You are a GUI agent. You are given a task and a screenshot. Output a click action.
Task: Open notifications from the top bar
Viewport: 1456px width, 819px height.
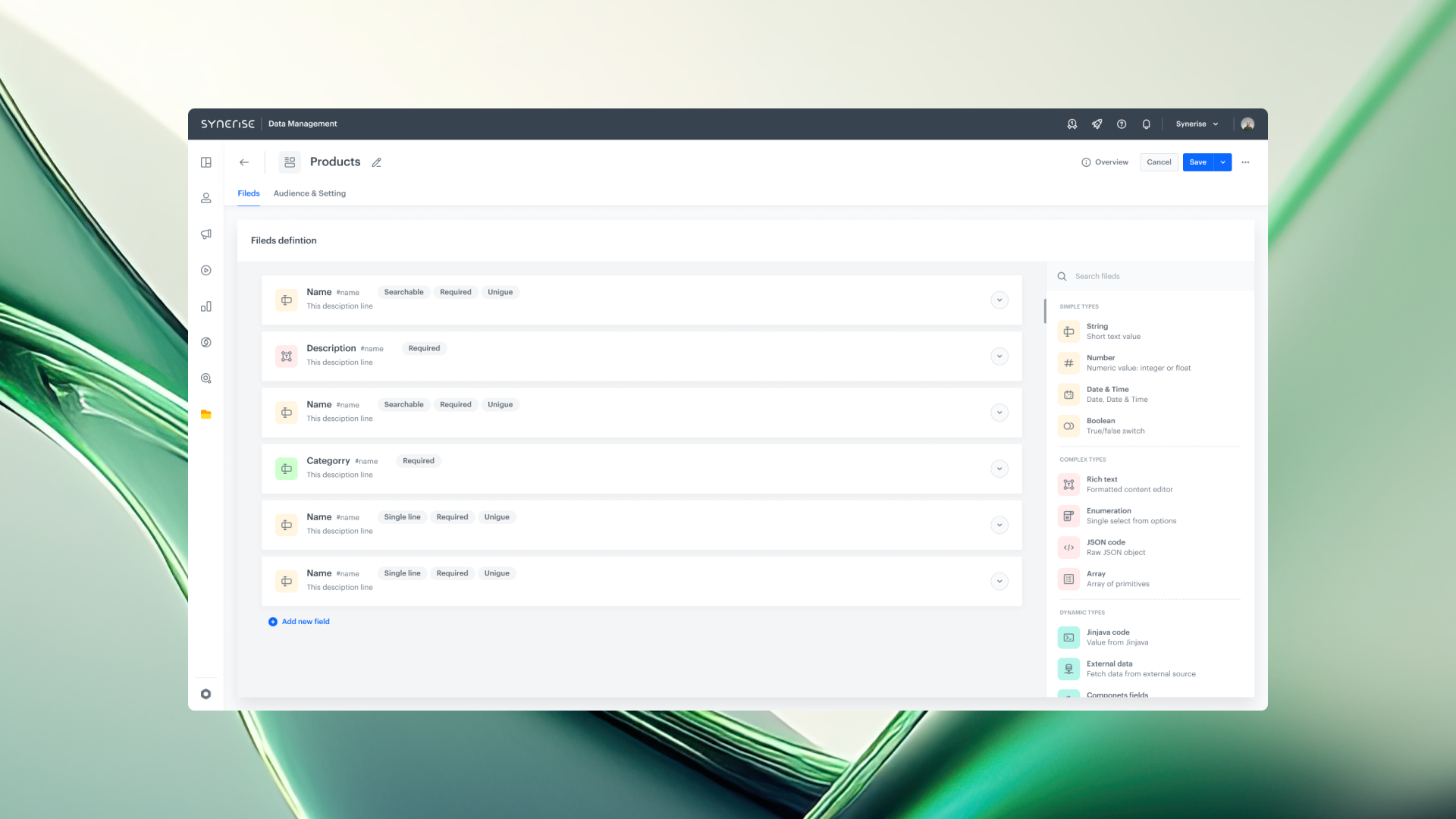point(1146,124)
